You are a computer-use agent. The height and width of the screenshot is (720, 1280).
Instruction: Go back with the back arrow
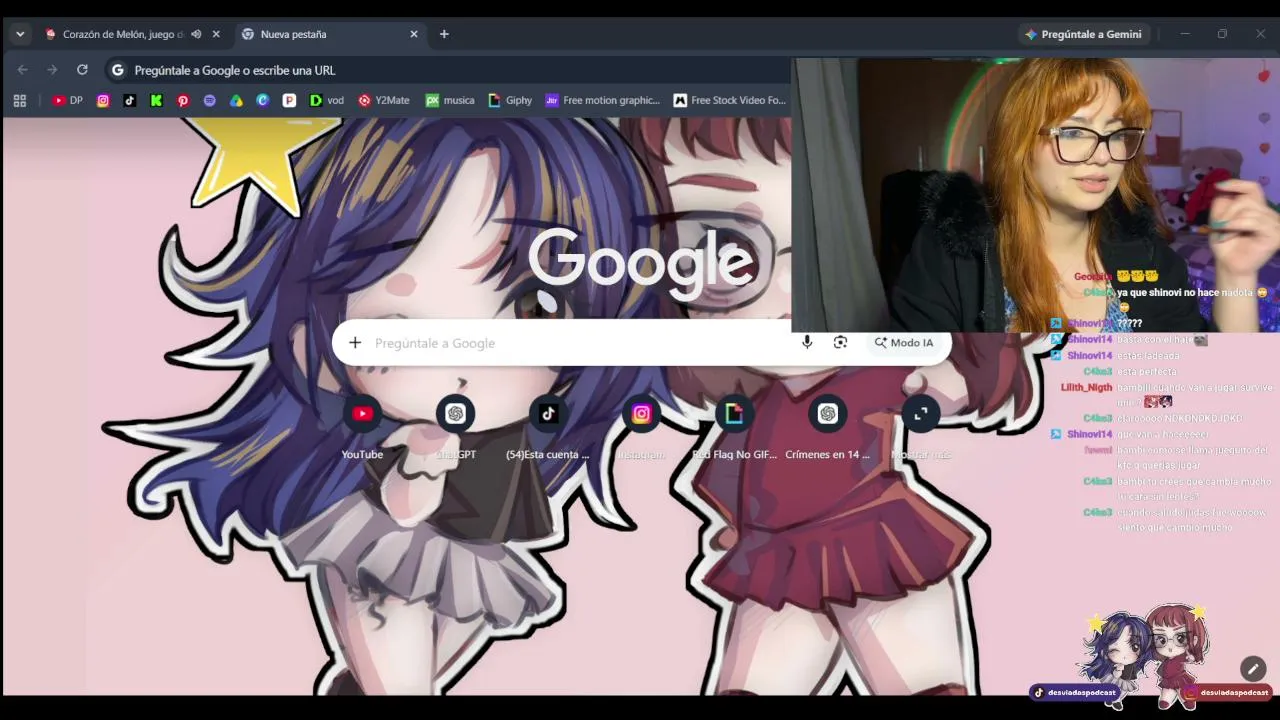23,70
